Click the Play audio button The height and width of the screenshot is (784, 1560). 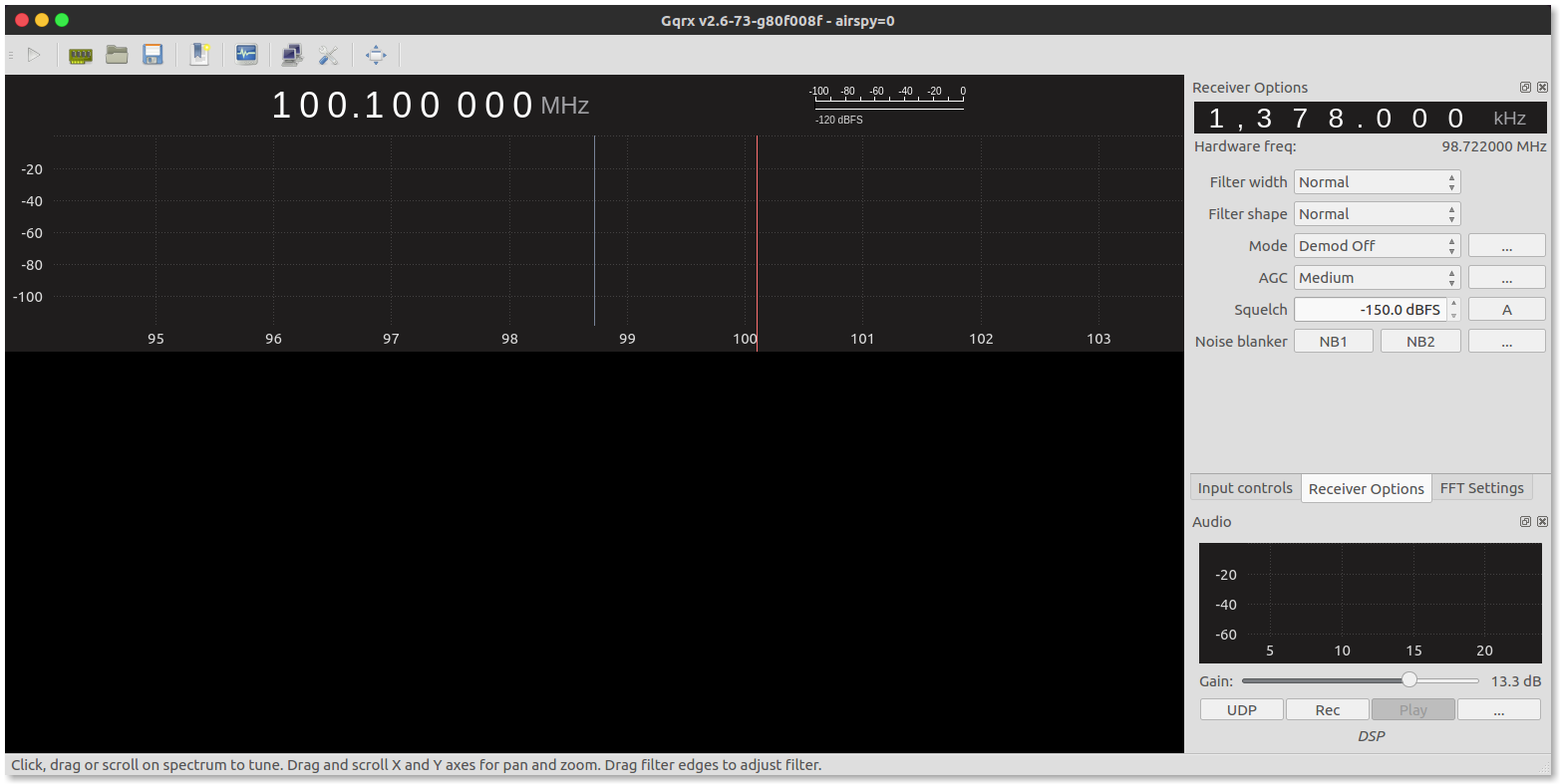tap(1413, 710)
